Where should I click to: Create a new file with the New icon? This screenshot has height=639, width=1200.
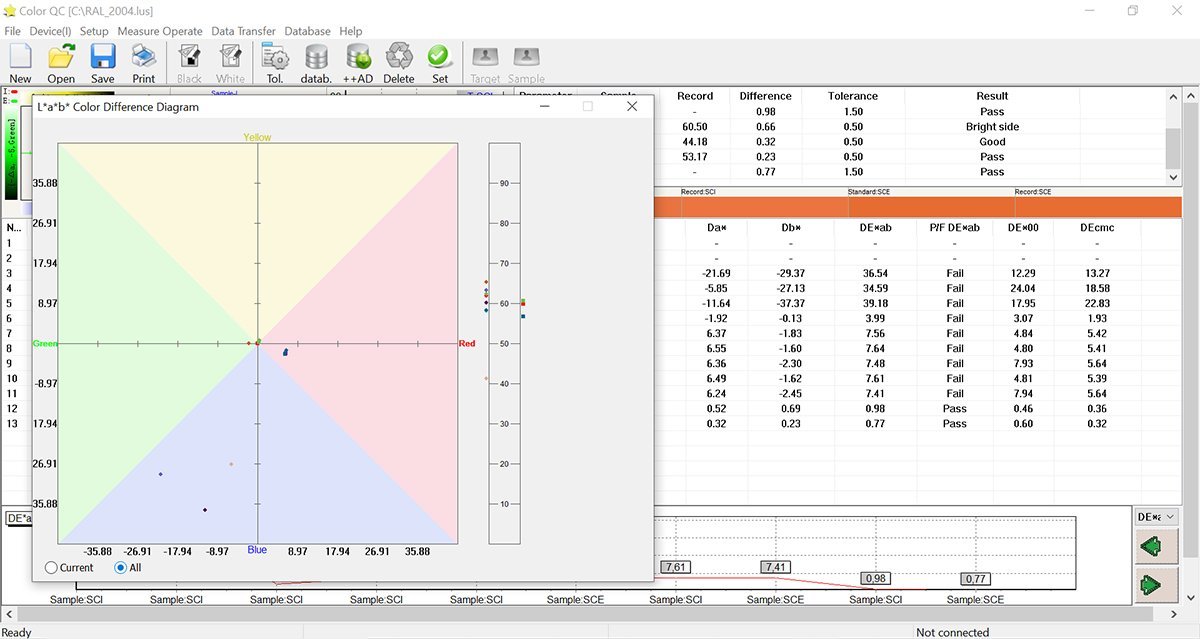click(20, 62)
